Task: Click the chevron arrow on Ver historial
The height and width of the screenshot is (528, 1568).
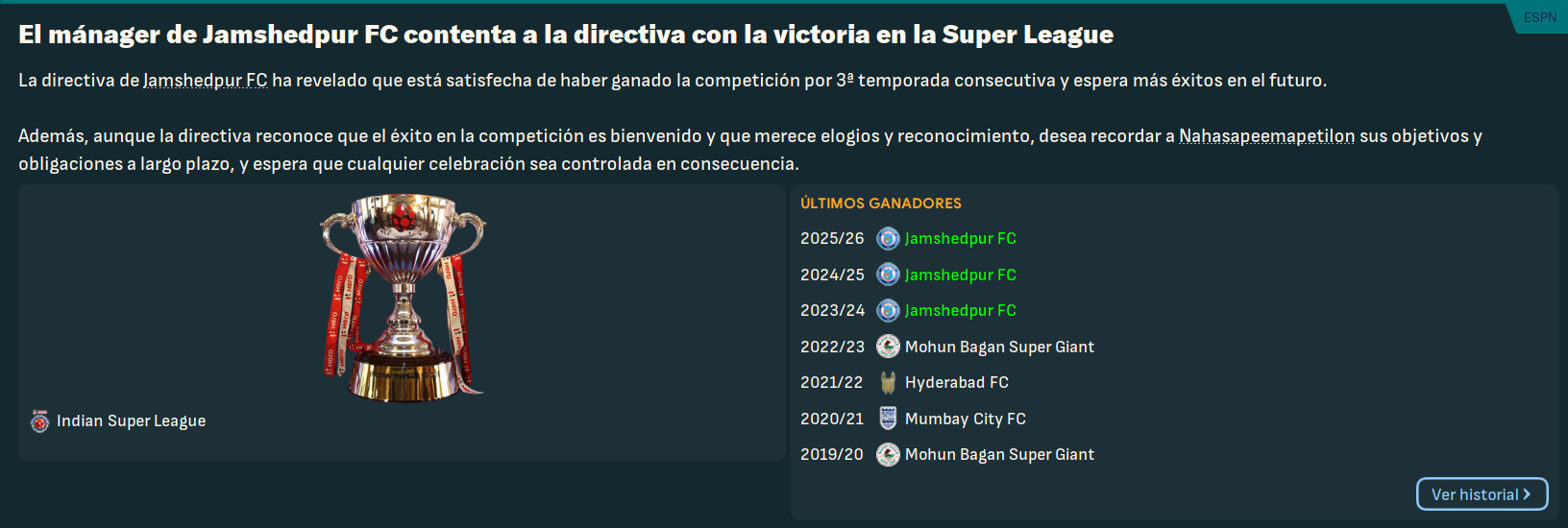Action: 1527,494
